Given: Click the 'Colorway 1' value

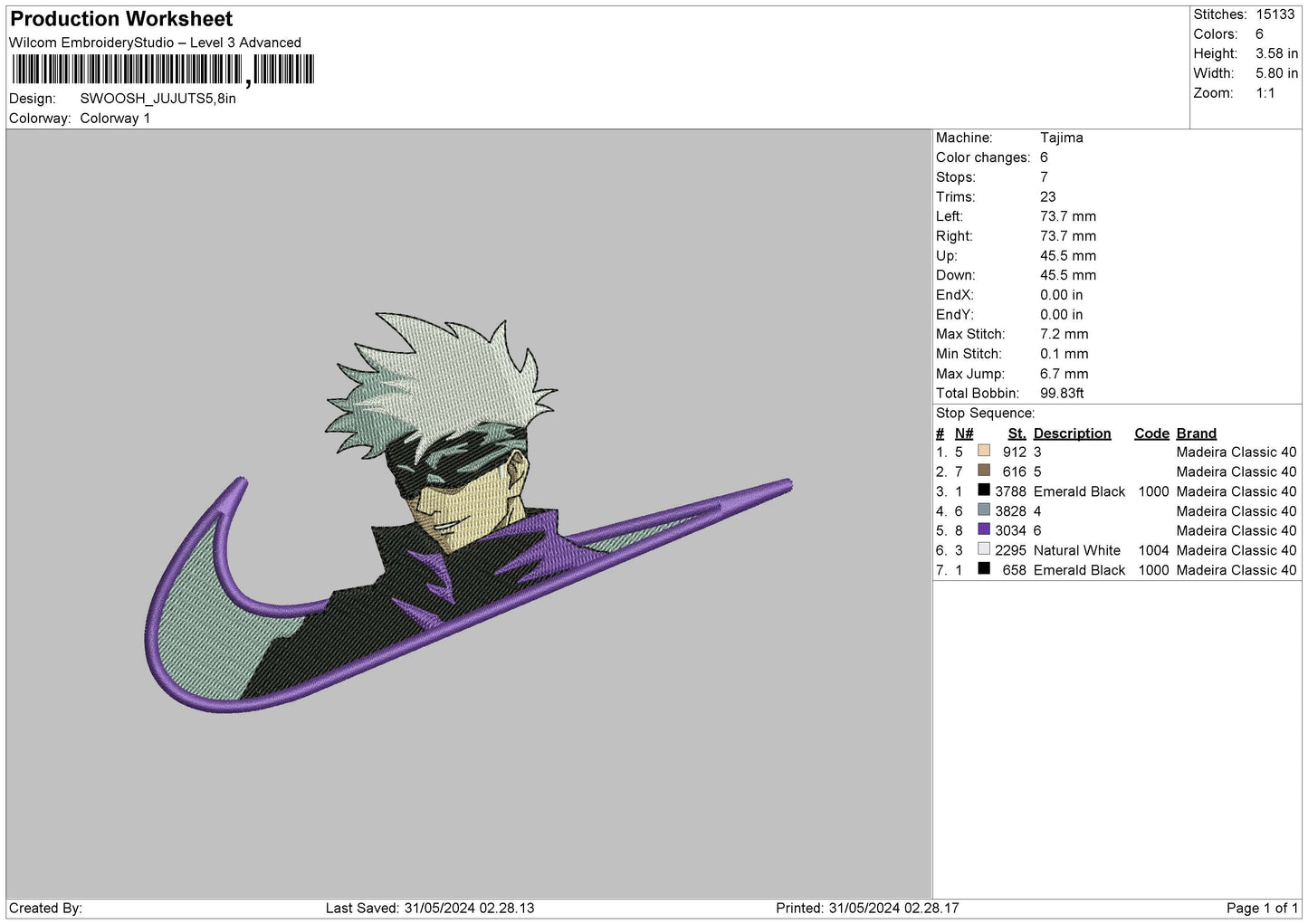Looking at the screenshot, I should [115, 119].
